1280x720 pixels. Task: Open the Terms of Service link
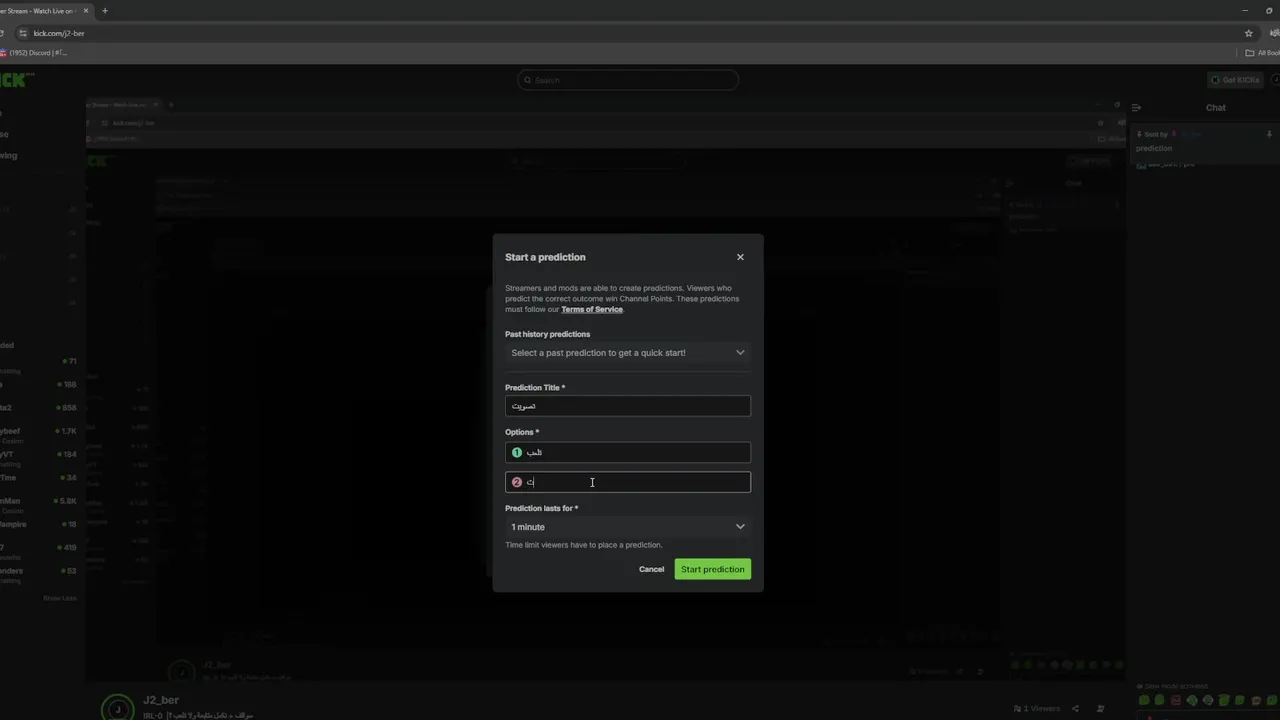(592, 309)
